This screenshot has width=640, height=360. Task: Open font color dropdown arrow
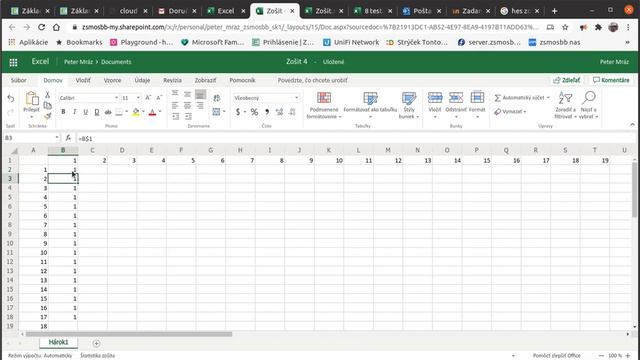(x=160, y=112)
